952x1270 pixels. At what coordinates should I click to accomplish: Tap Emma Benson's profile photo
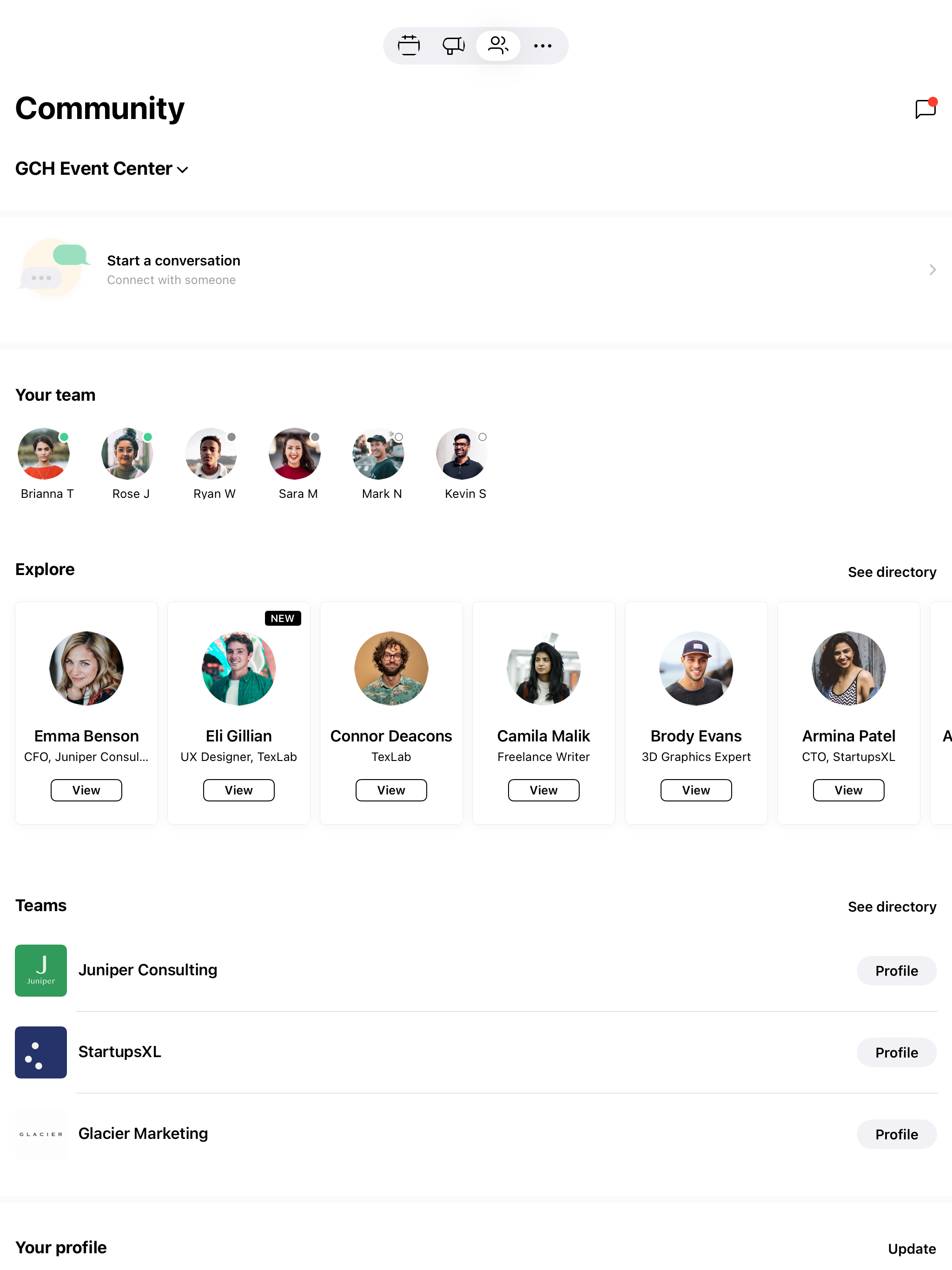[x=86, y=668]
